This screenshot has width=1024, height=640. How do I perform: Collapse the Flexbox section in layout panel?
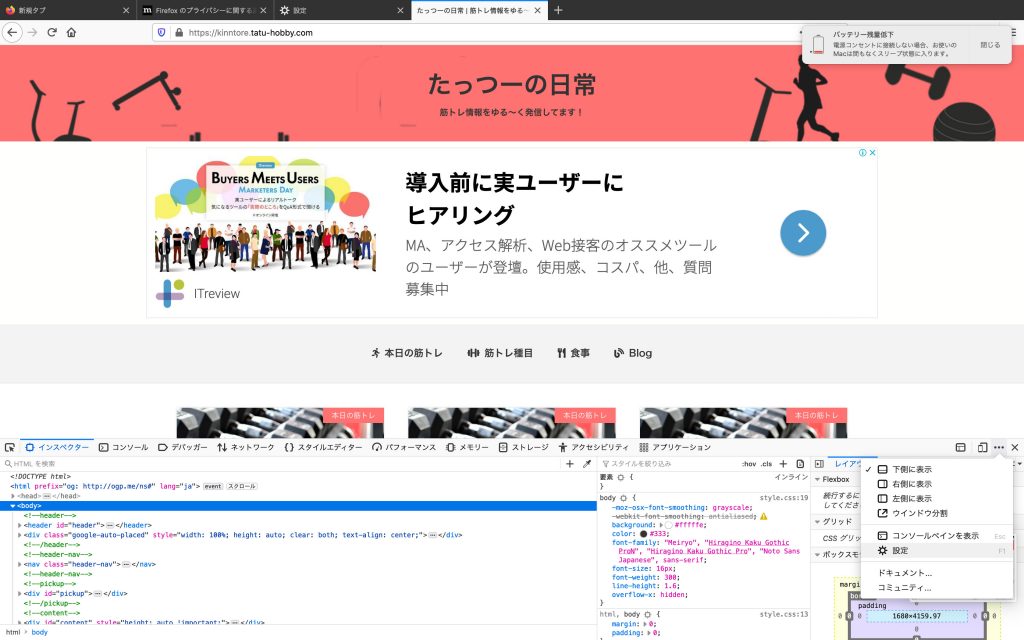817,480
